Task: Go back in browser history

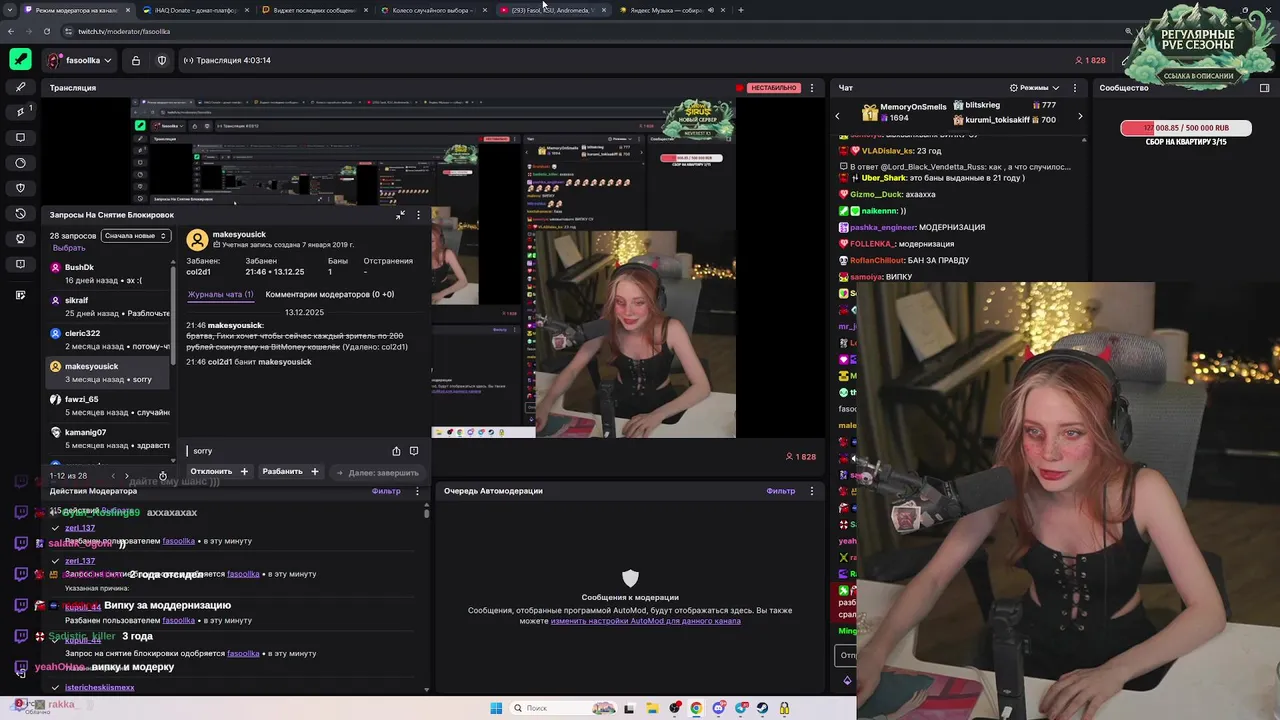Action: click(11, 31)
